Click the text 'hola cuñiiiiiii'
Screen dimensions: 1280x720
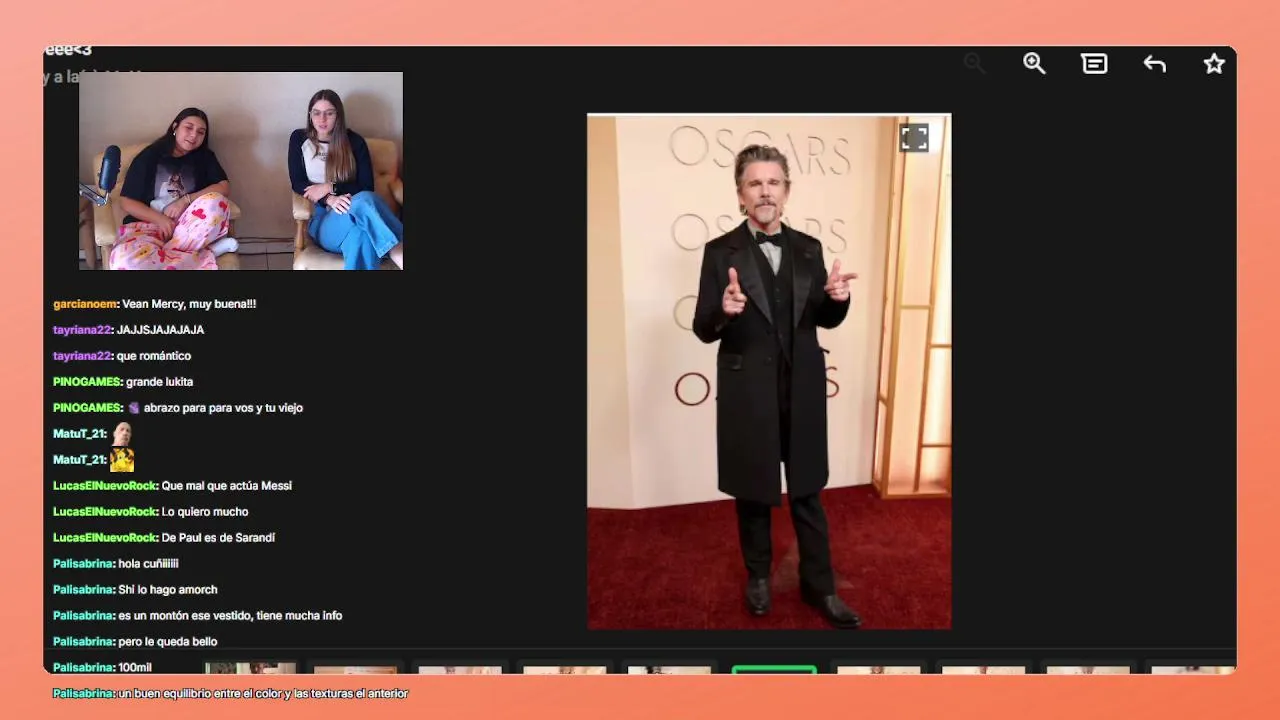[x=148, y=564]
